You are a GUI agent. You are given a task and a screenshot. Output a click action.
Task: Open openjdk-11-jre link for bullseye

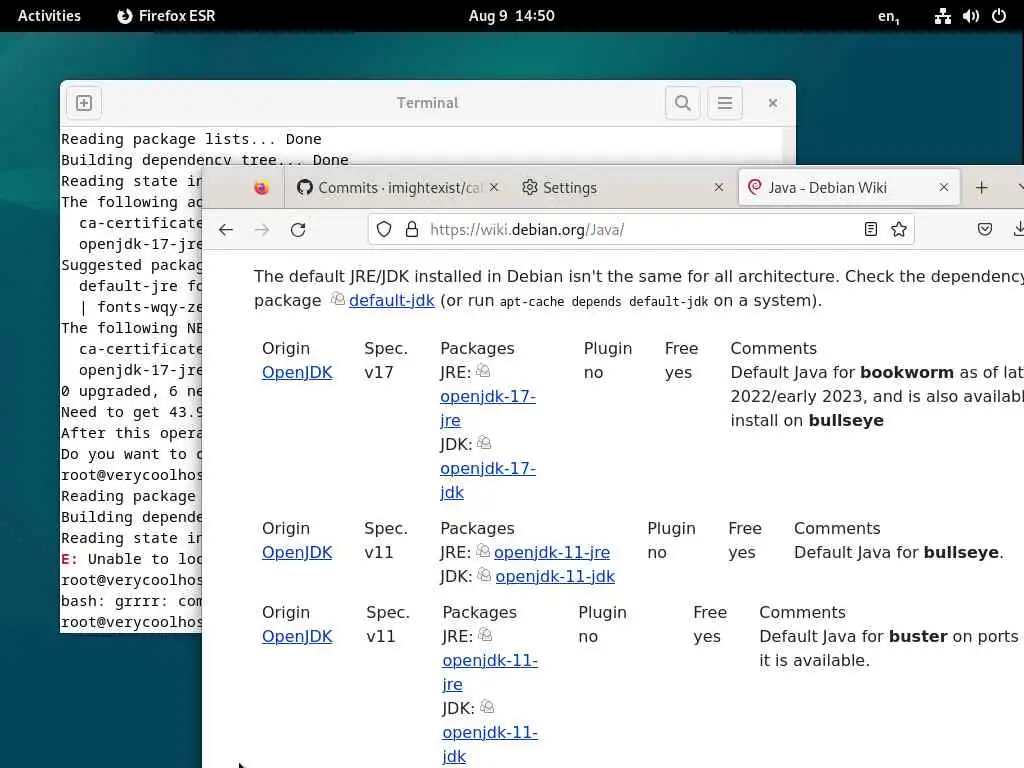[x=552, y=552]
